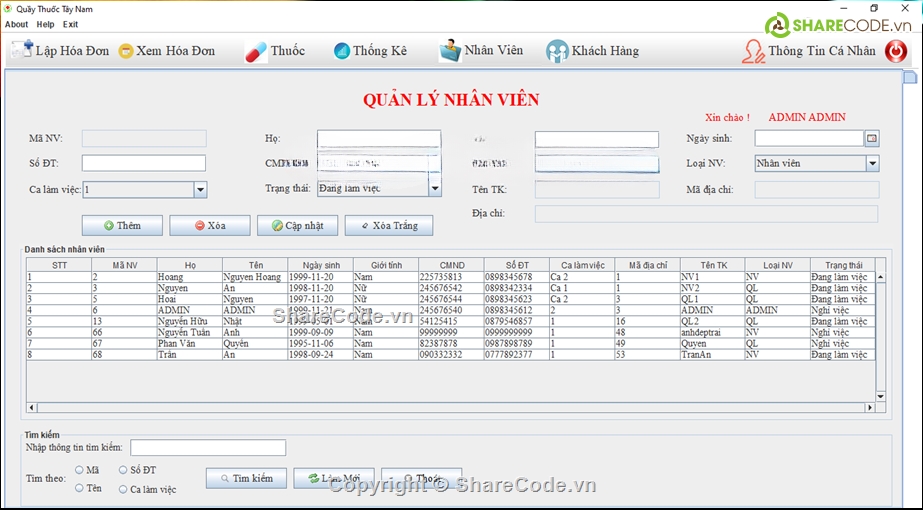The height and width of the screenshot is (510, 923).
Task: Click the Trạng thái column header
Action: (842, 265)
